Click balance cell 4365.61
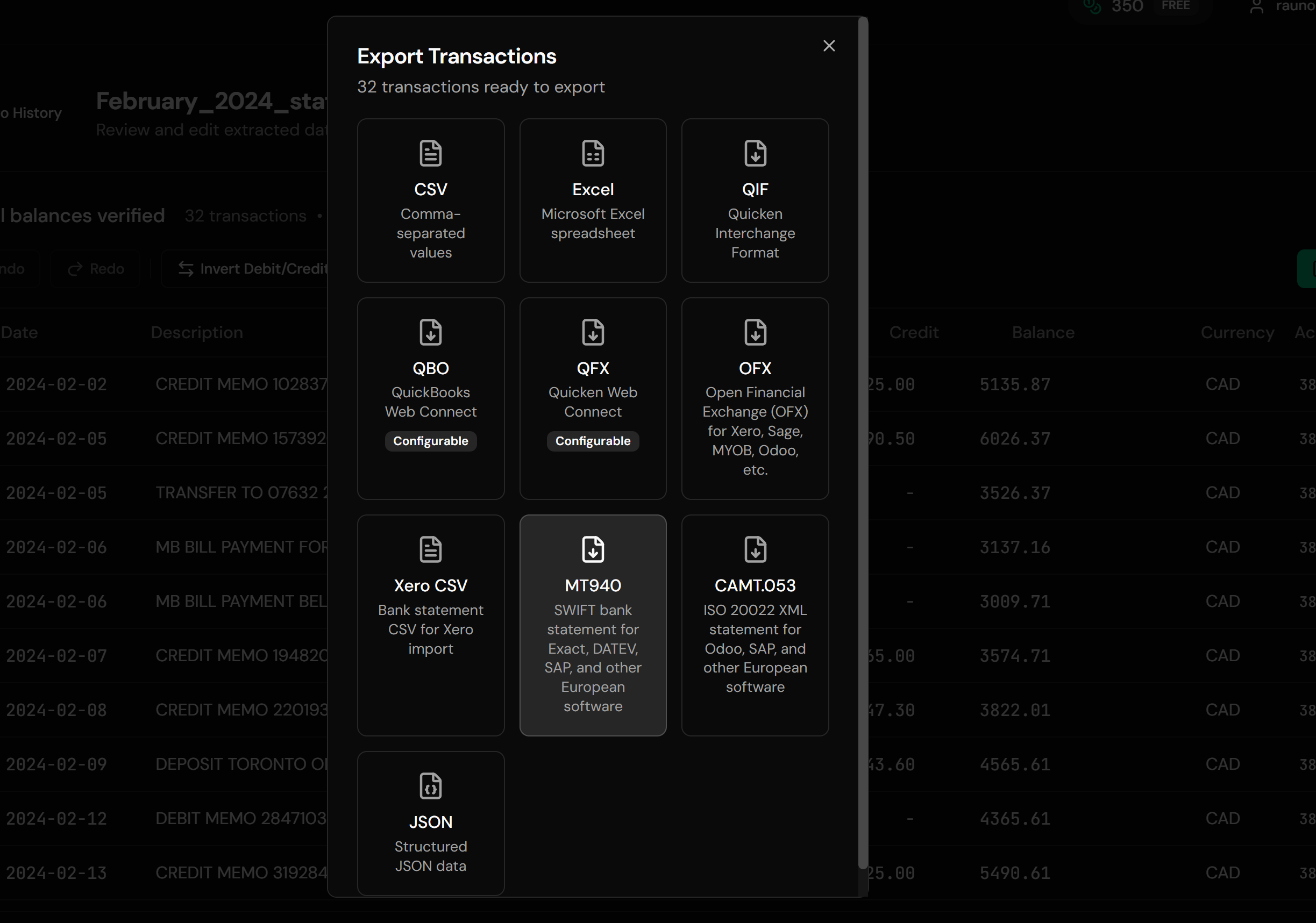Image resolution: width=1316 pixels, height=923 pixels. [1014, 819]
